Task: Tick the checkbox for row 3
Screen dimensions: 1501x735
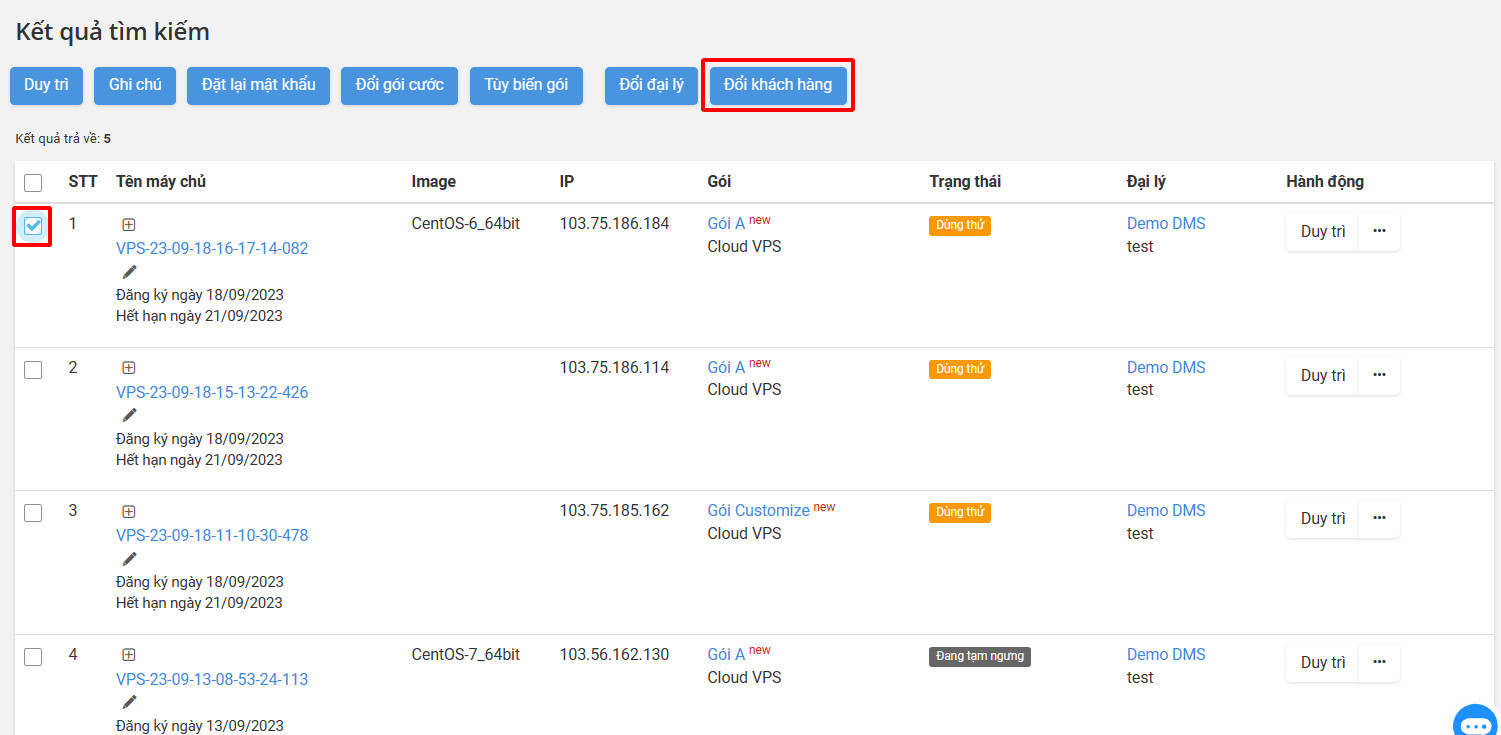Action: tap(33, 513)
